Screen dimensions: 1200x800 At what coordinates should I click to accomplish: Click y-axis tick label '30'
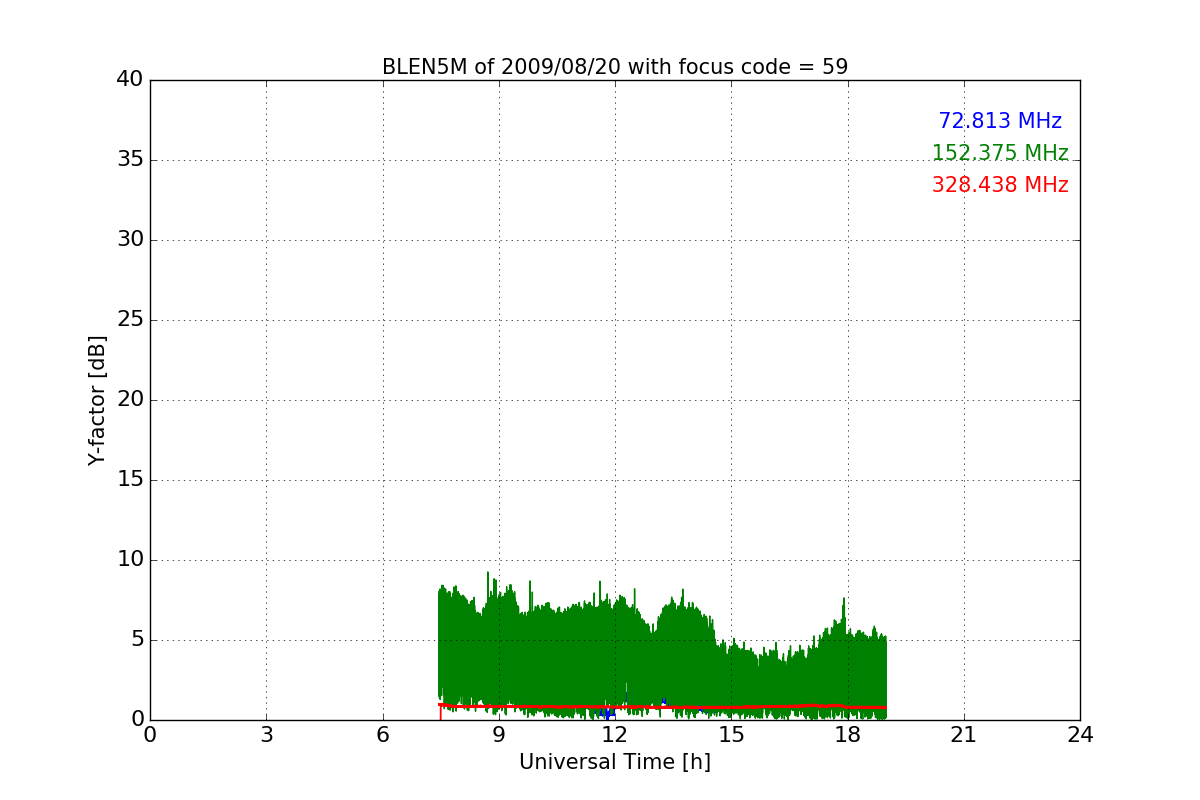130,240
